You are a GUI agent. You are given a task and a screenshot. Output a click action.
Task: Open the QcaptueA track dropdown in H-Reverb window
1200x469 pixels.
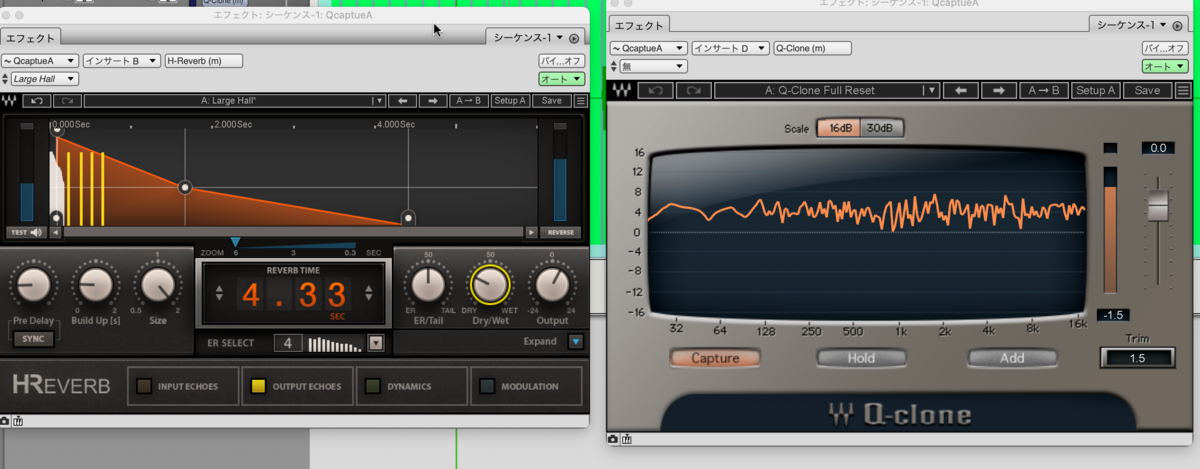point(40,61)
